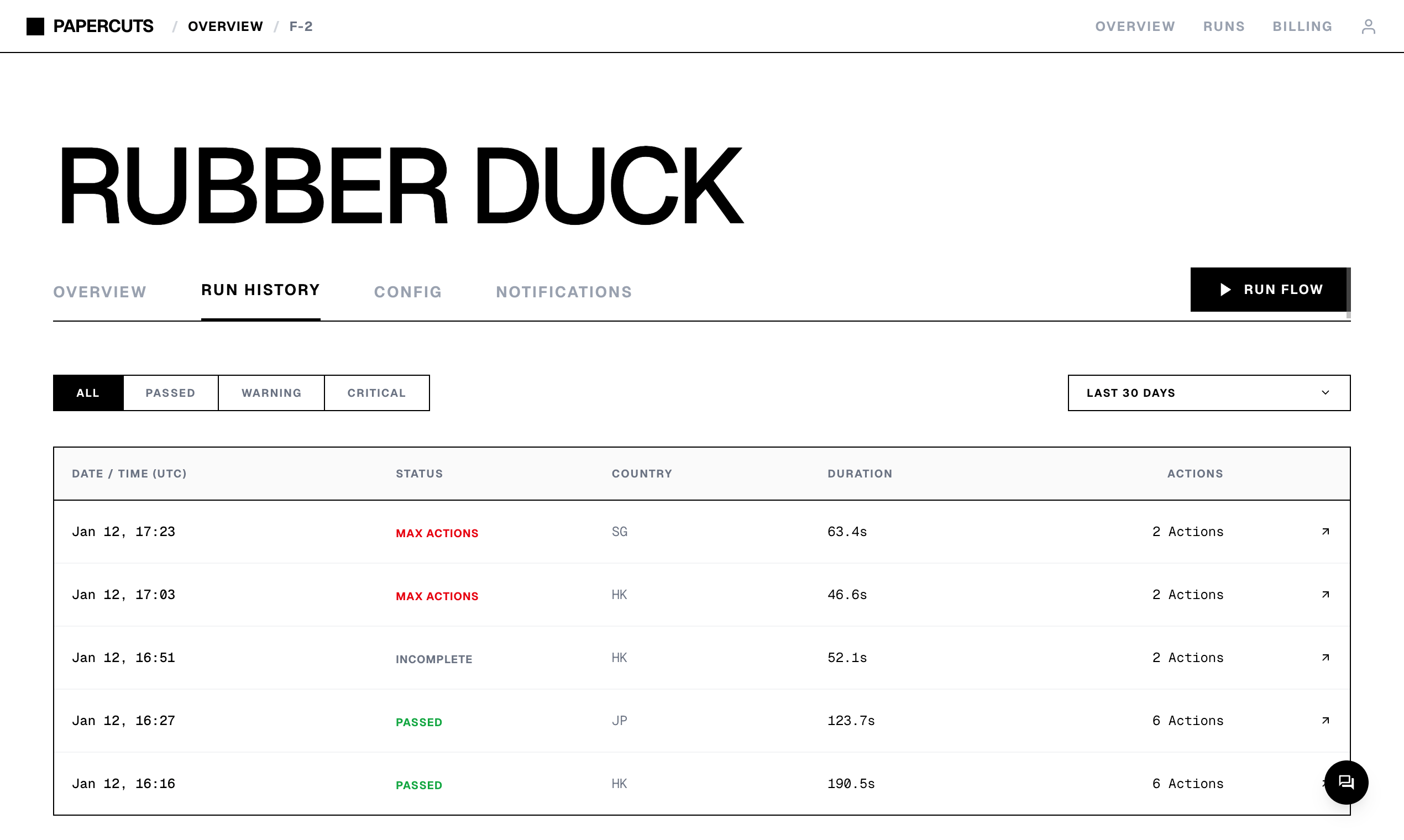The width and height of the screenshot is (1404, 840).
Task: Open the chat support bubble
Action: tap(1346, 783)
